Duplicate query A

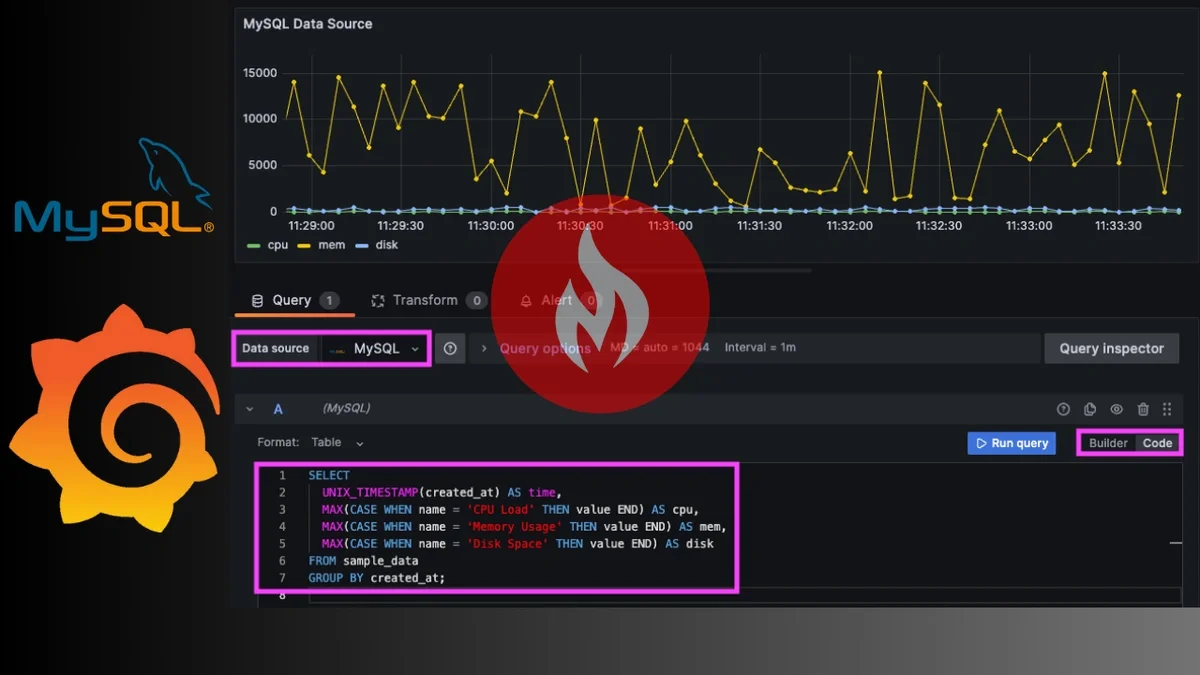point(1090,409)
